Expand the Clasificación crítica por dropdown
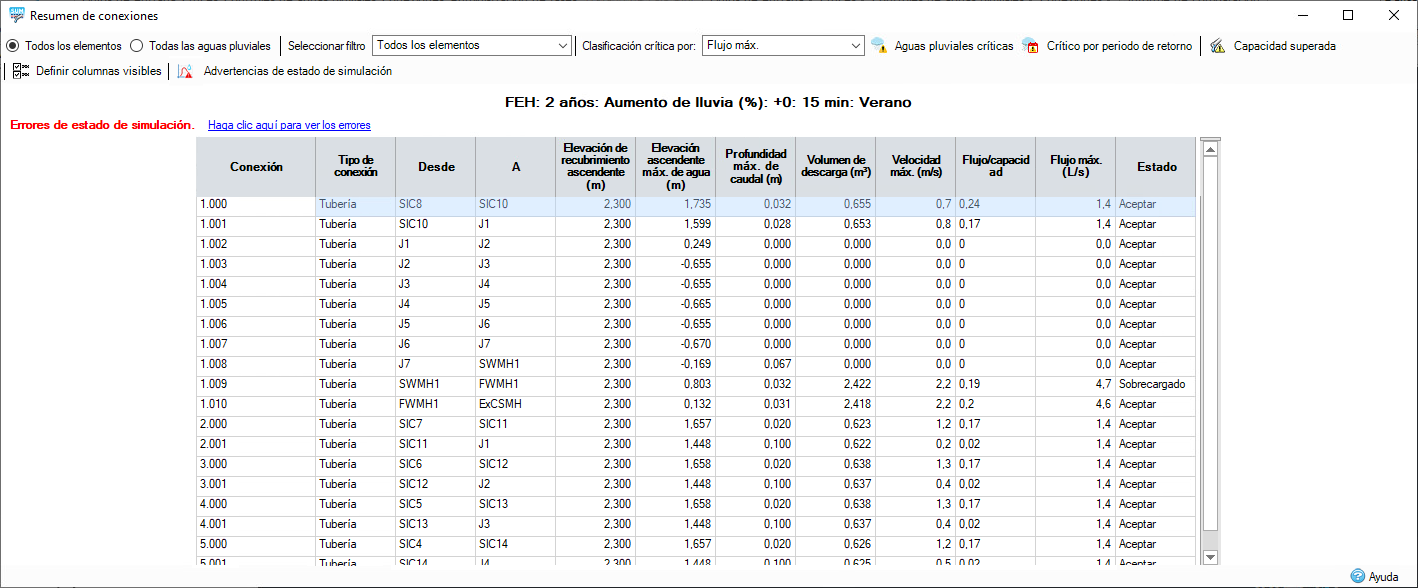 tap(784, 45)
